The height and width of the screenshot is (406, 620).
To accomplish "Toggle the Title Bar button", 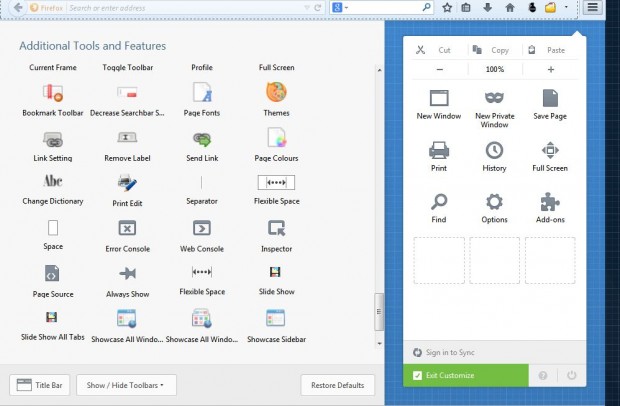I will point(38,385).
